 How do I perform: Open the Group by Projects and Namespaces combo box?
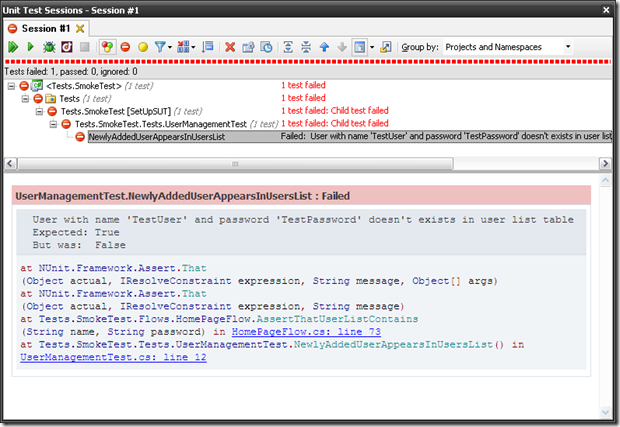click(x=508, y=47)
